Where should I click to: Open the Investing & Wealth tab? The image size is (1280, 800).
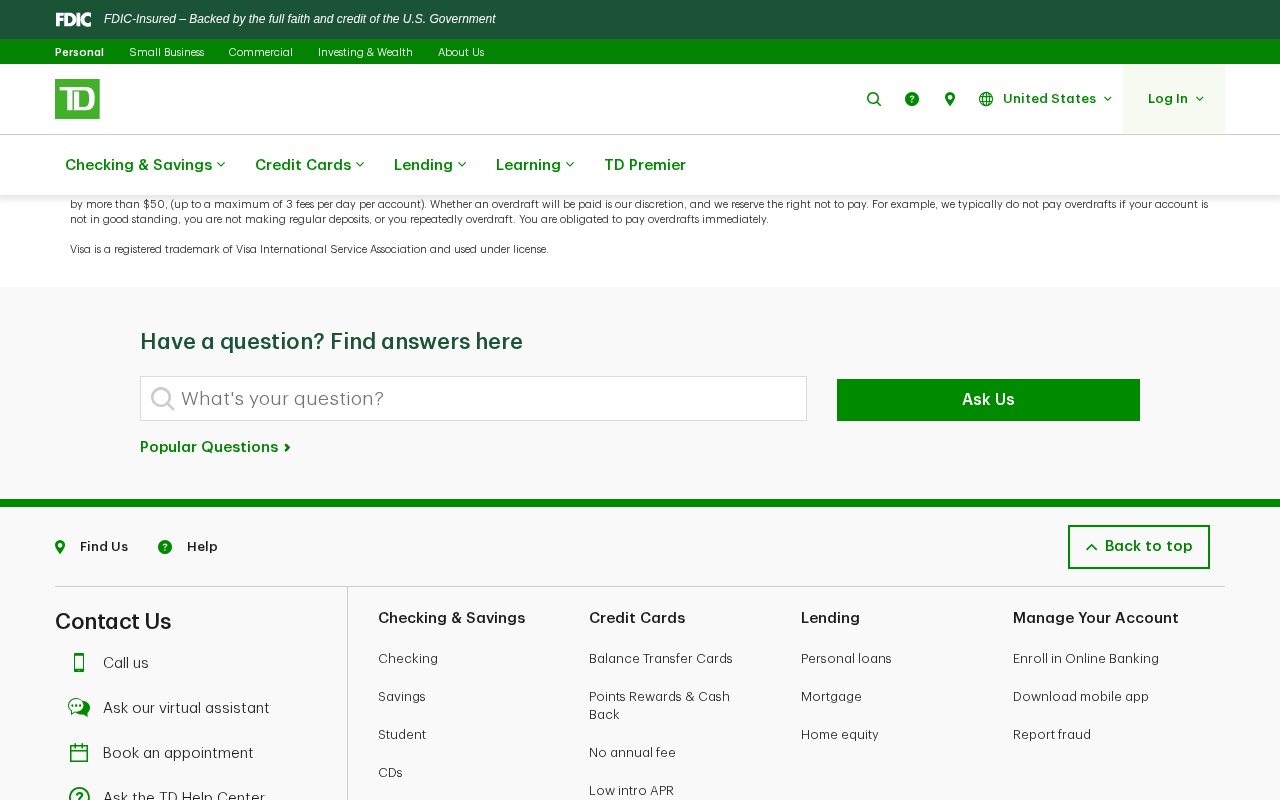point(365,52)
